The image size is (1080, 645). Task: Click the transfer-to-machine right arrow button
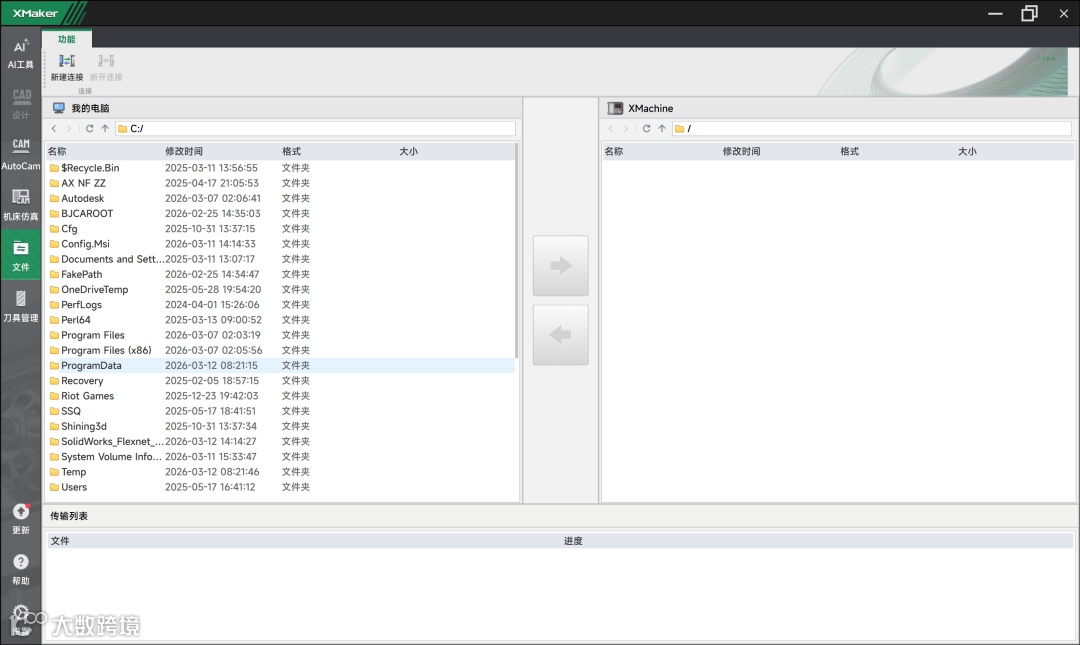[x=561, y=265]
